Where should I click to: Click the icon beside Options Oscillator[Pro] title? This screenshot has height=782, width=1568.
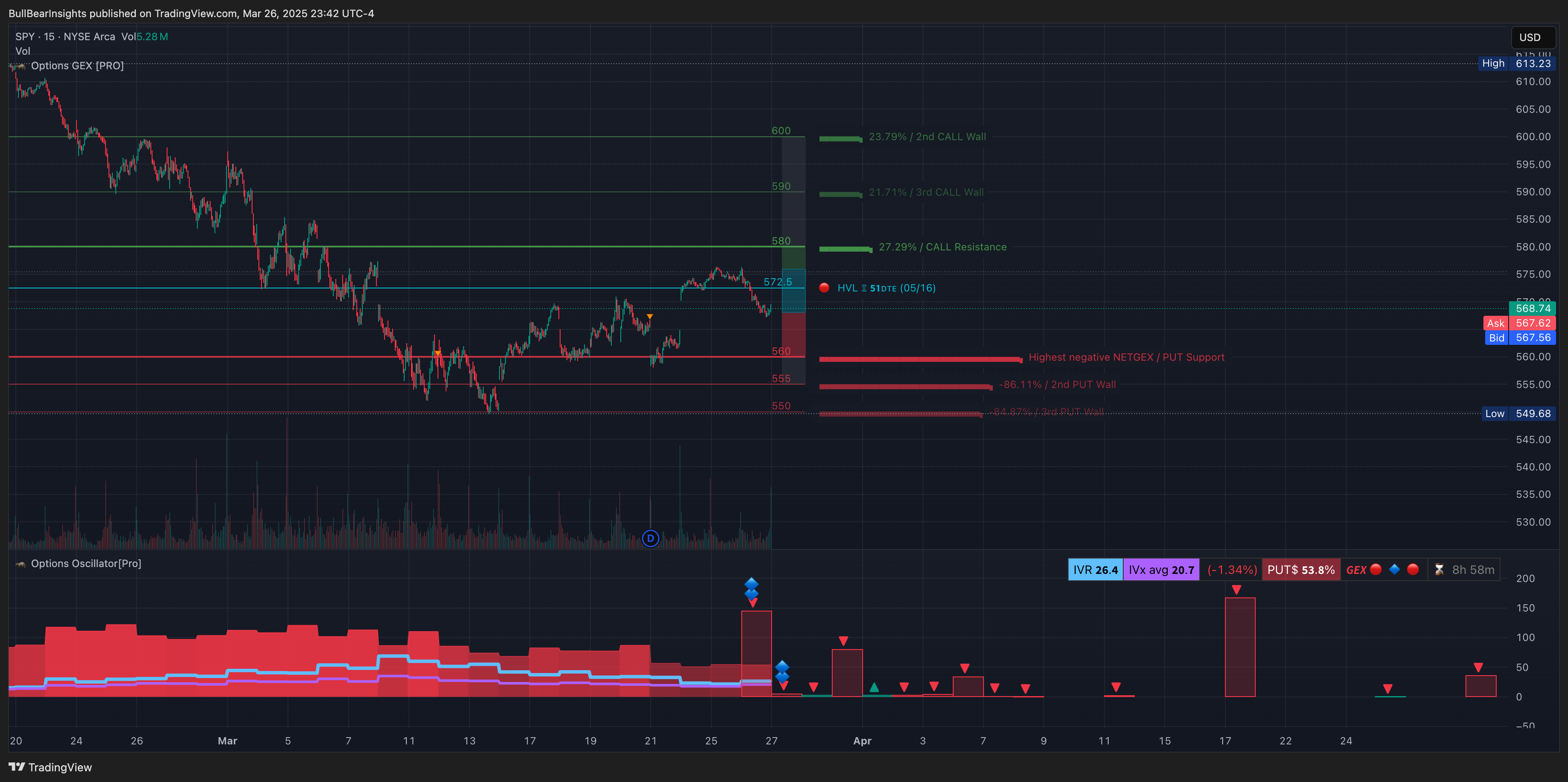pos(21,564)
